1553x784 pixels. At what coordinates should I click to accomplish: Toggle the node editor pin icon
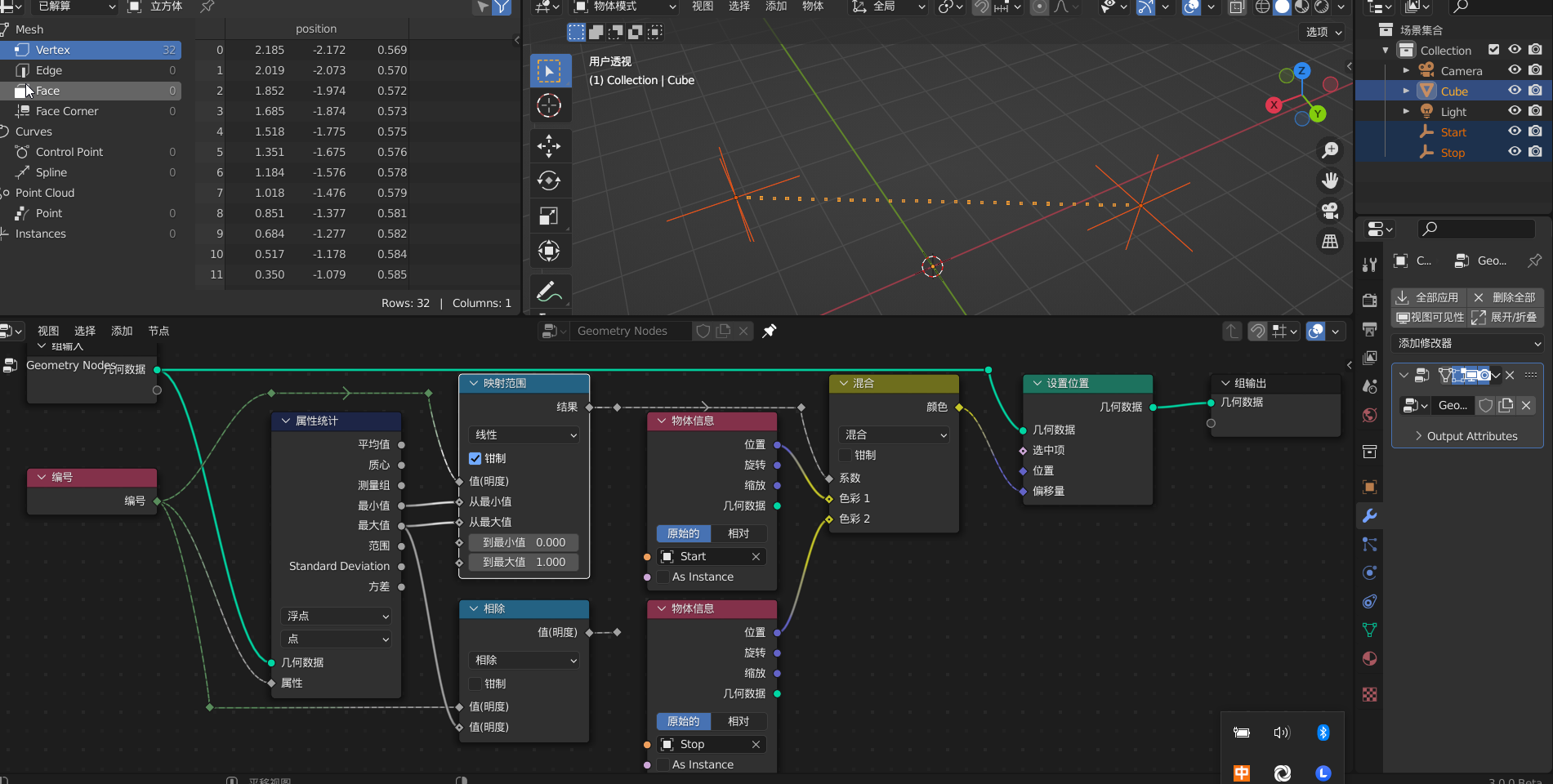770,331
